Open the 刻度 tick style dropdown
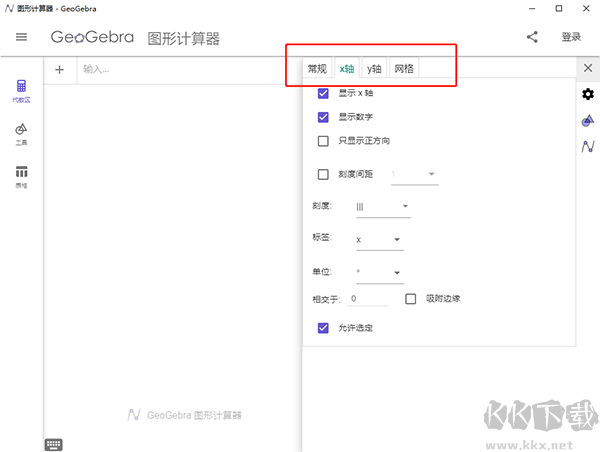 pos(383,207)
